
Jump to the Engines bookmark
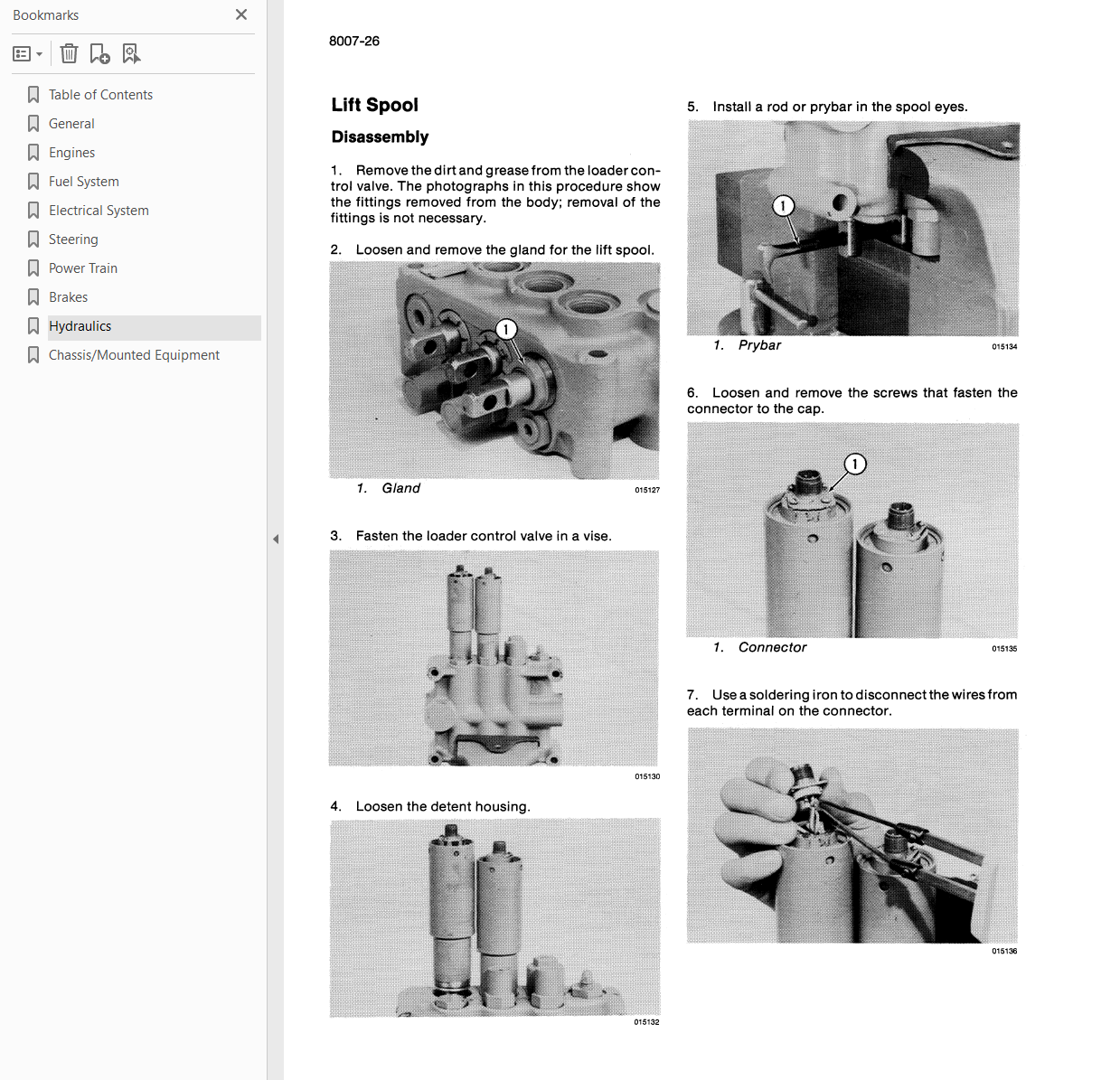pyautogui.click(x=71, y=153)
